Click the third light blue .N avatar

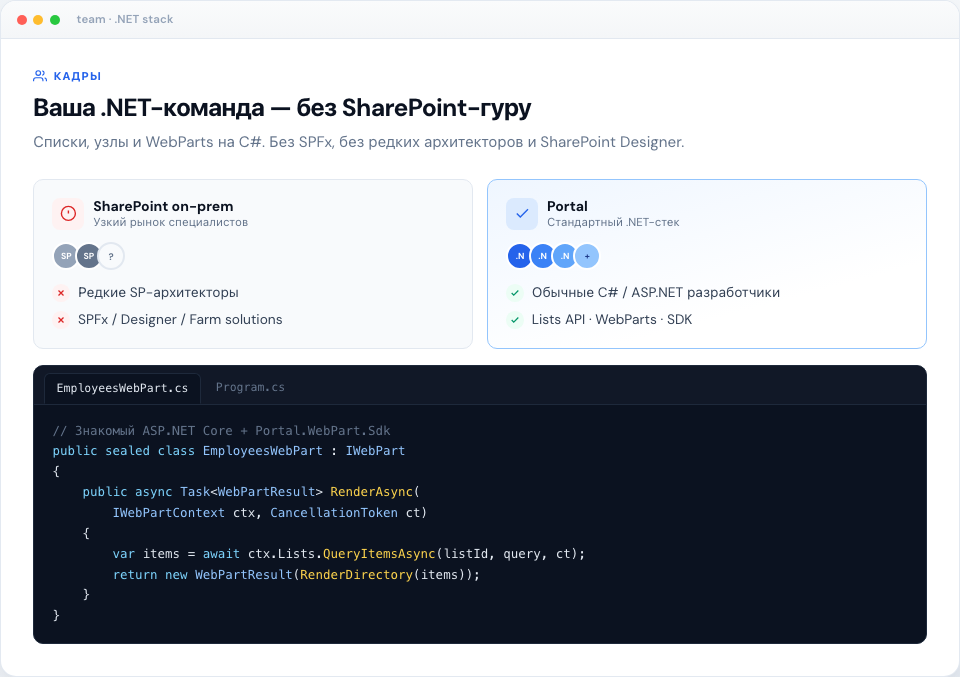(x=564, y=256)
